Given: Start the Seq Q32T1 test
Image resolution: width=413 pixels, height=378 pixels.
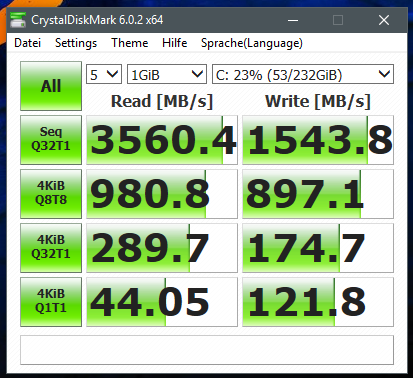Looking at the screenshot, I should click(51, 140).
